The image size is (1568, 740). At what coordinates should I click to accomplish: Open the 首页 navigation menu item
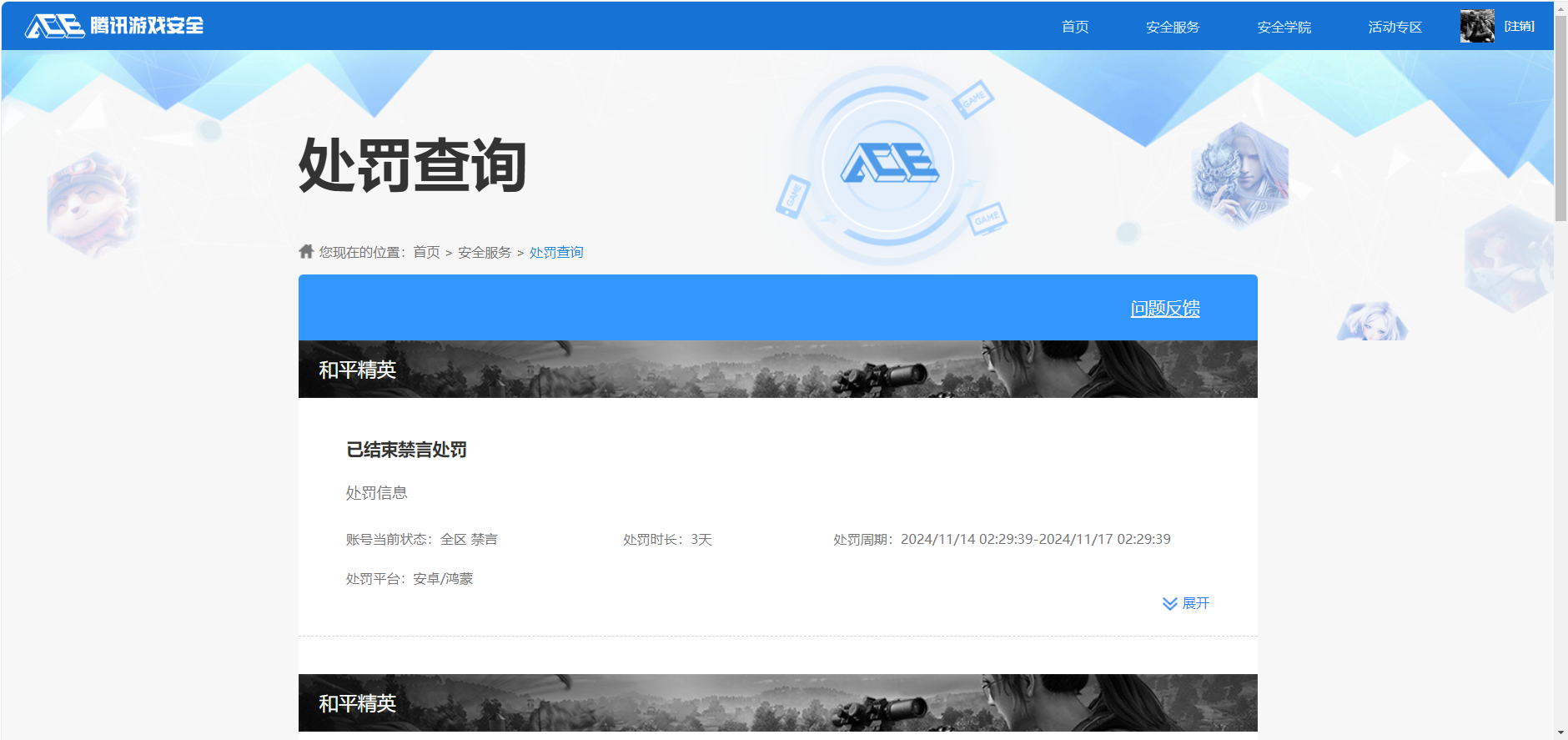pyautogui.click(x=1074, y=27)
